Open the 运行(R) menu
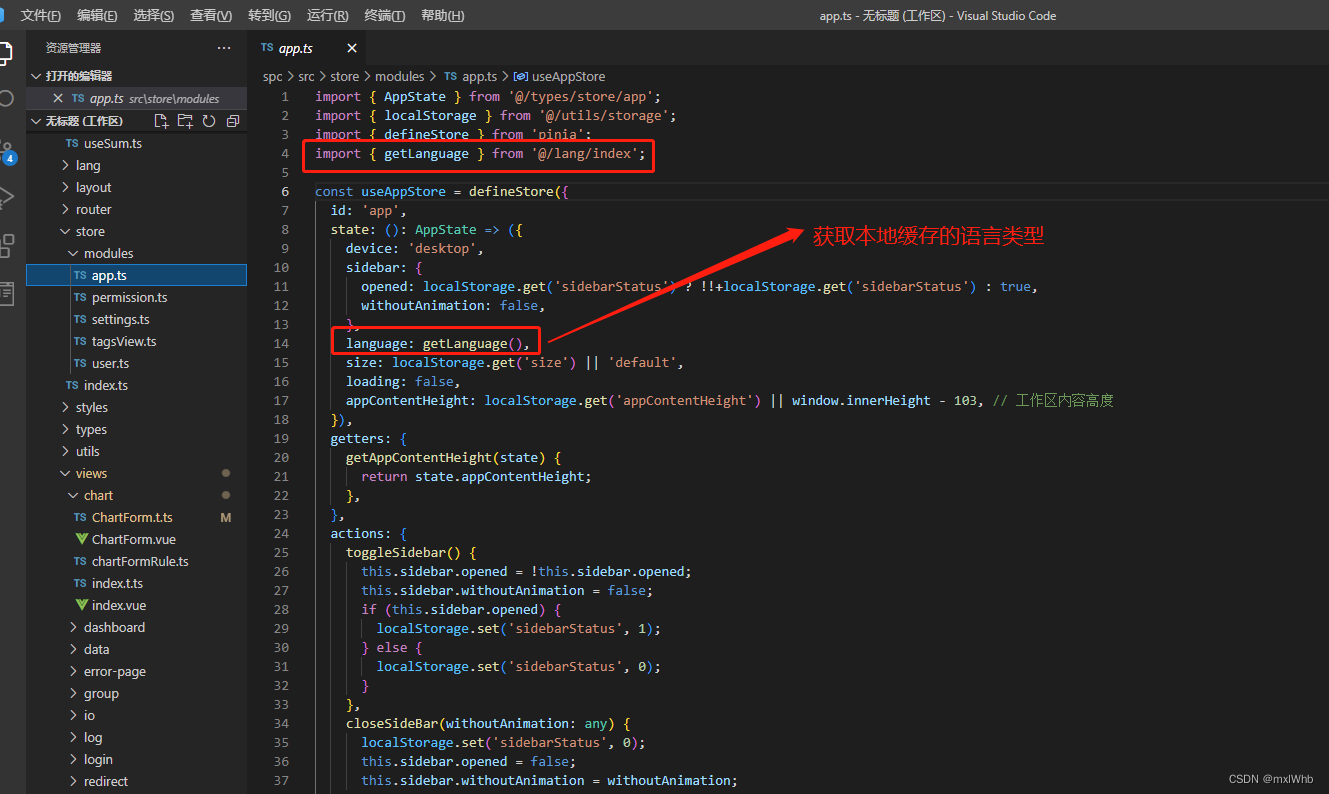The height and width of the screenshot is (794, 1329). [328, 16]
